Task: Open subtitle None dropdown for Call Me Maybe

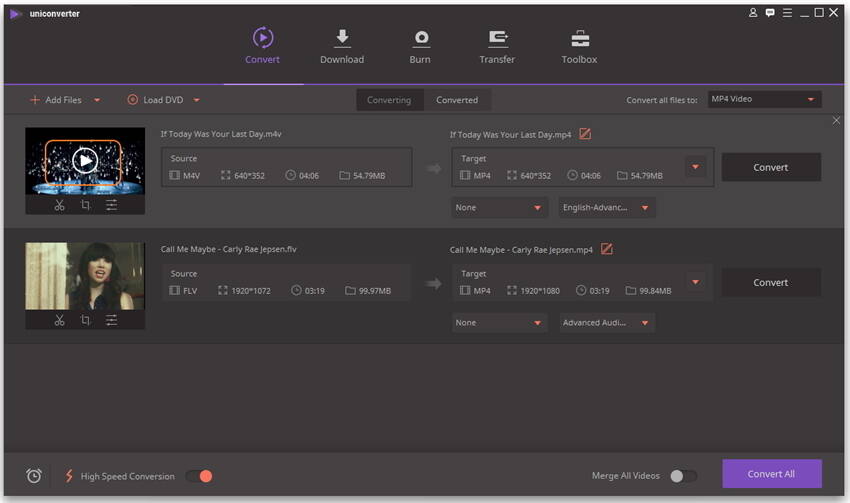Action: 499,323
